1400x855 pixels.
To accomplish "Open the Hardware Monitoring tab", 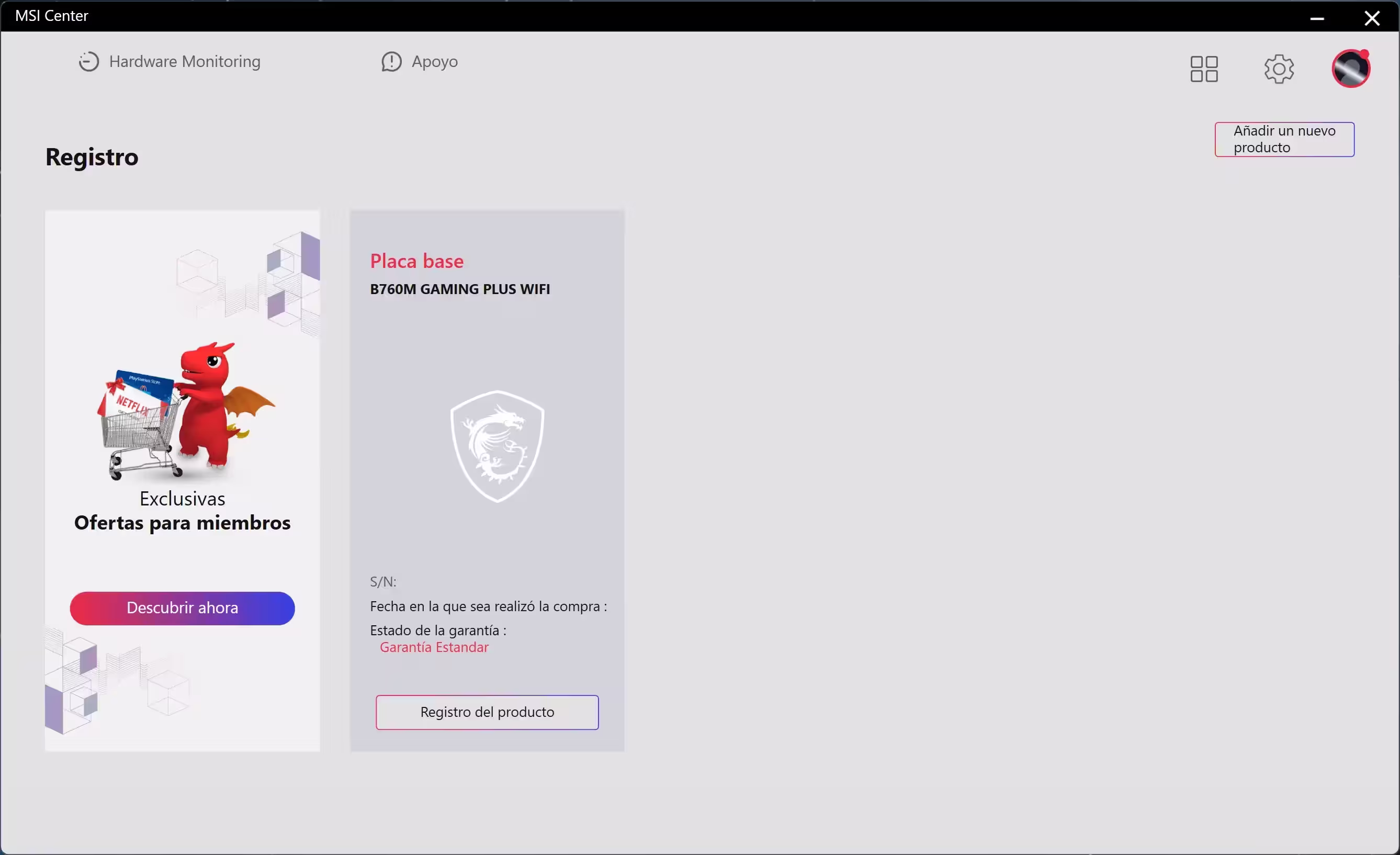I will [170, 61].
